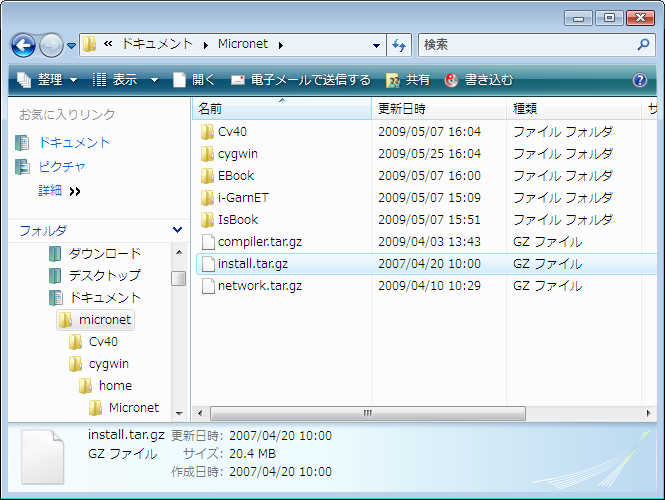
Task: Click tree scrollbar down arrow
Action: click(179, 413)
